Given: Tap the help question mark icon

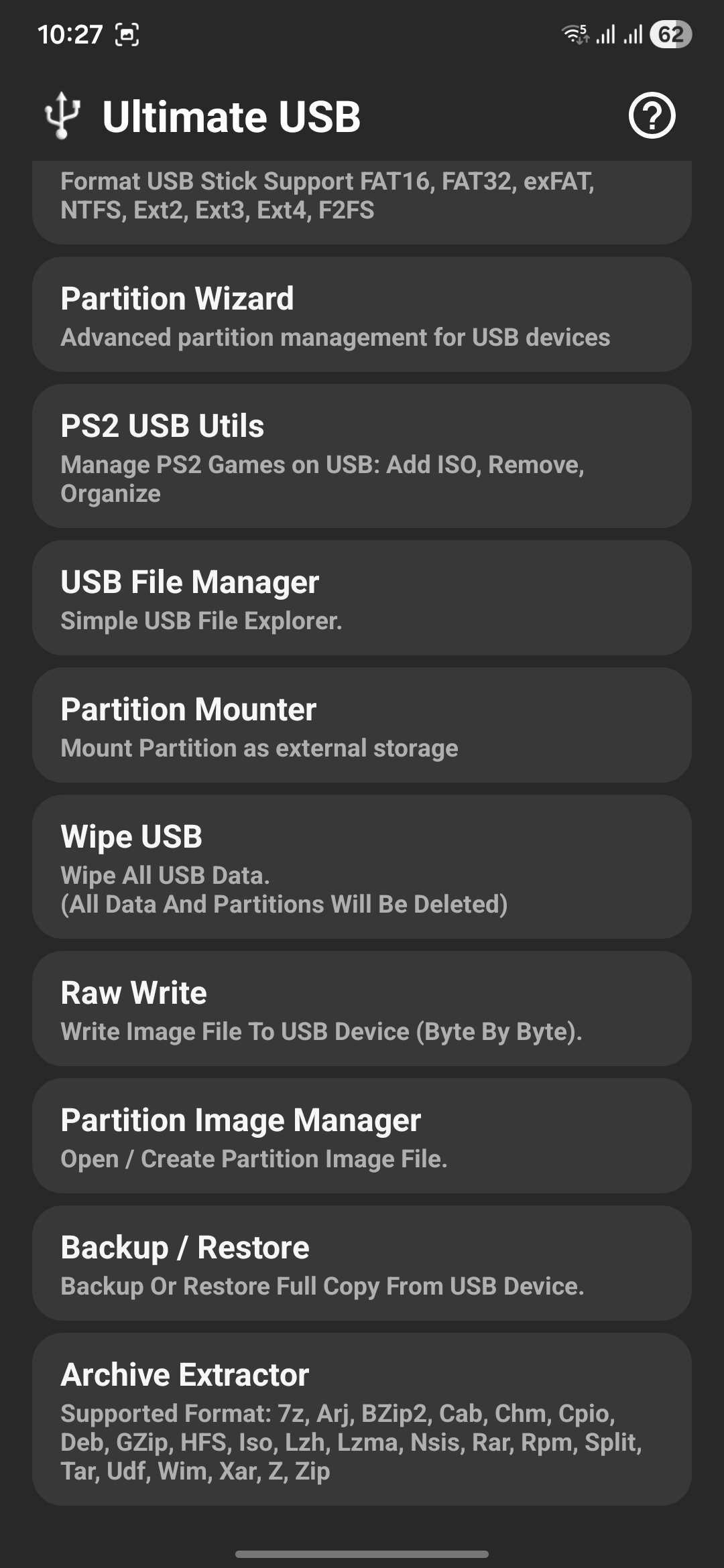Looking at the screenshot, I should [x=652, y=116].
